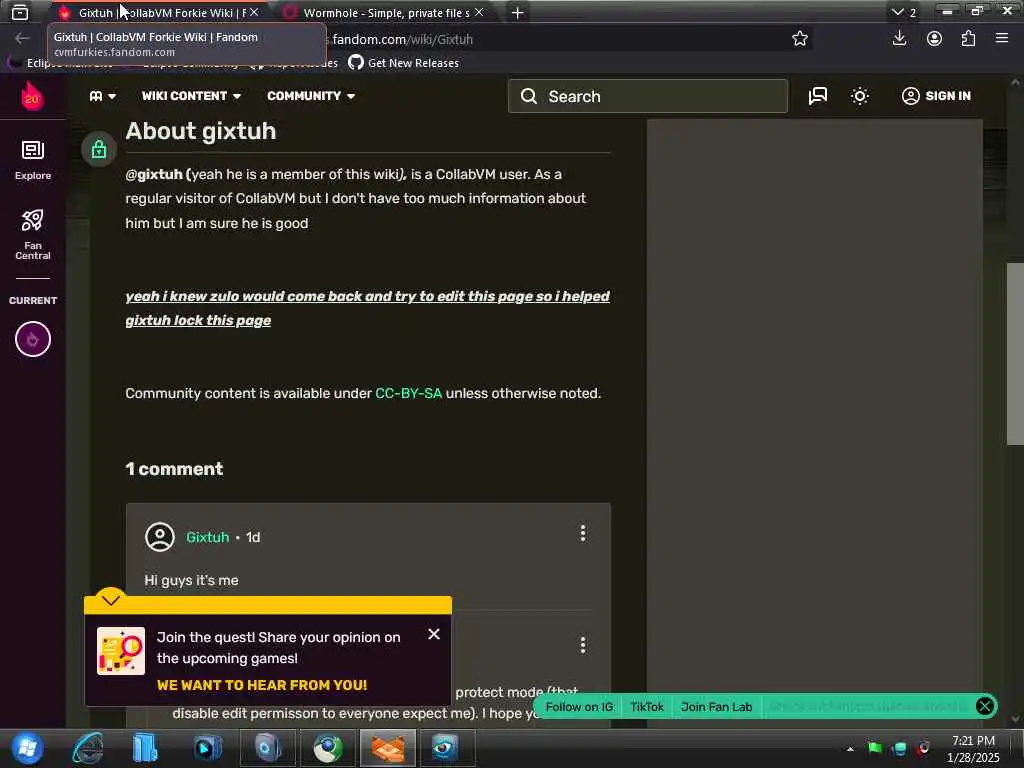Image resolution: width=1024 pixels, height=768 pixels.
Task: Click the current wiki circular icon
Action: click(x=33, y=339)
